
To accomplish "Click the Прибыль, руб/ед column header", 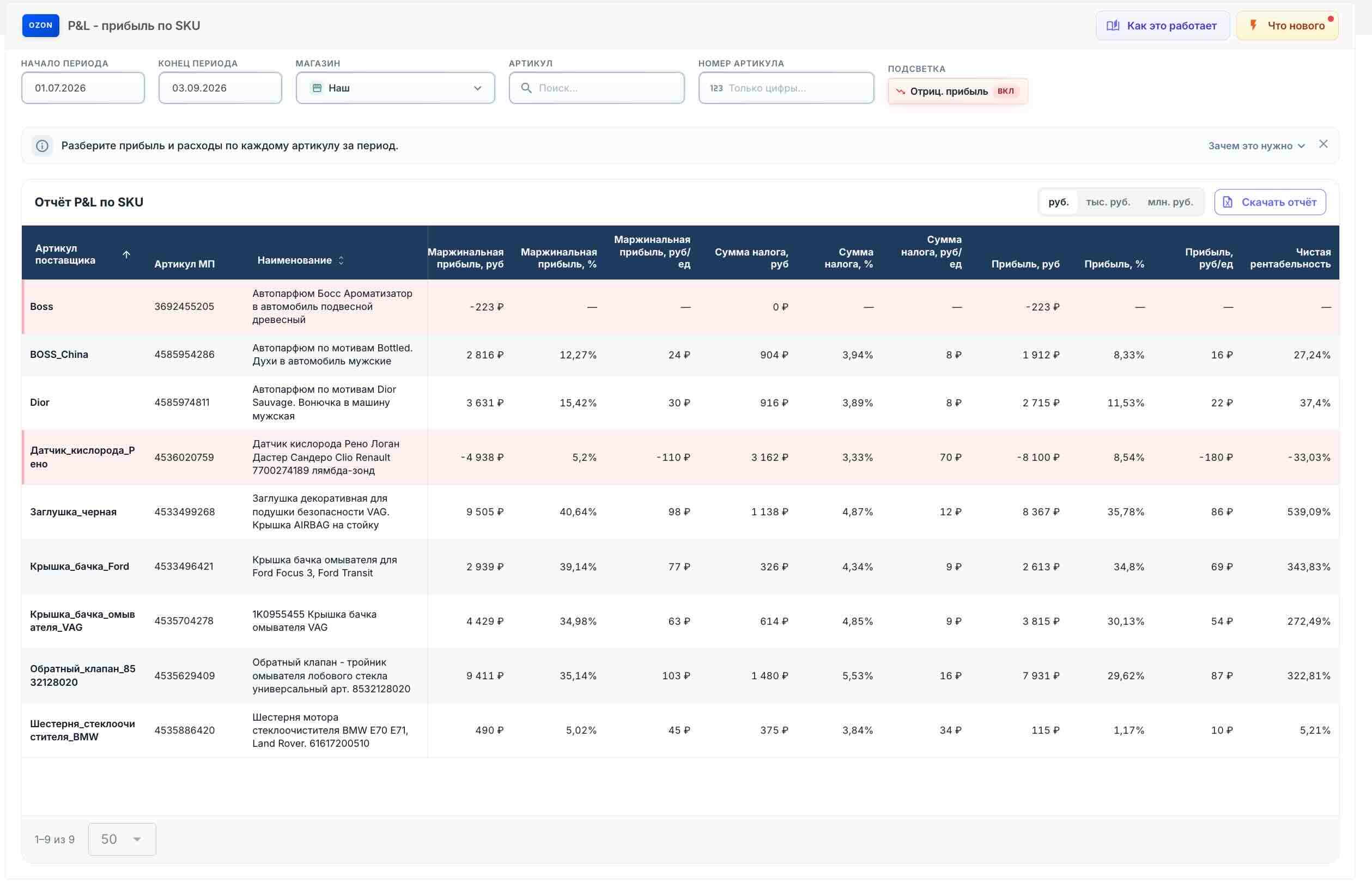I will (1209, 258).
